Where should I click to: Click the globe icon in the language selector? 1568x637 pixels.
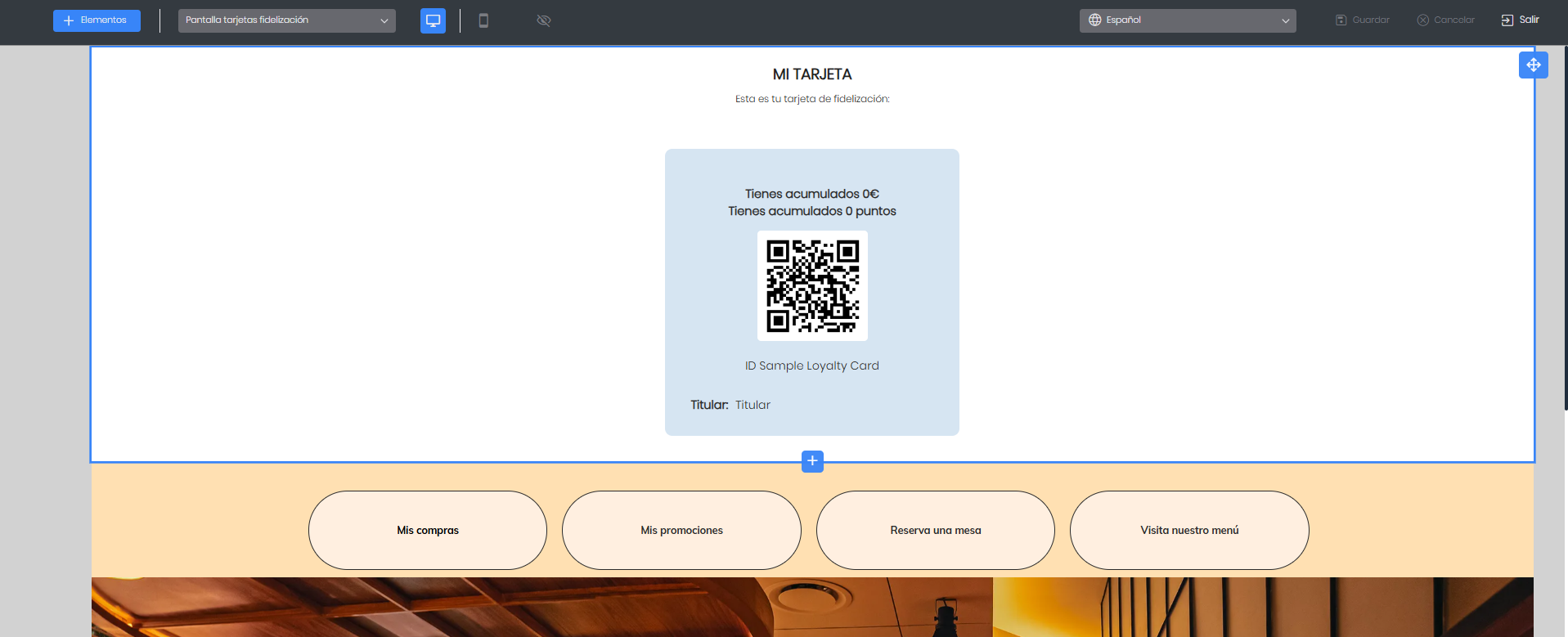click(x=1095, y=20)
